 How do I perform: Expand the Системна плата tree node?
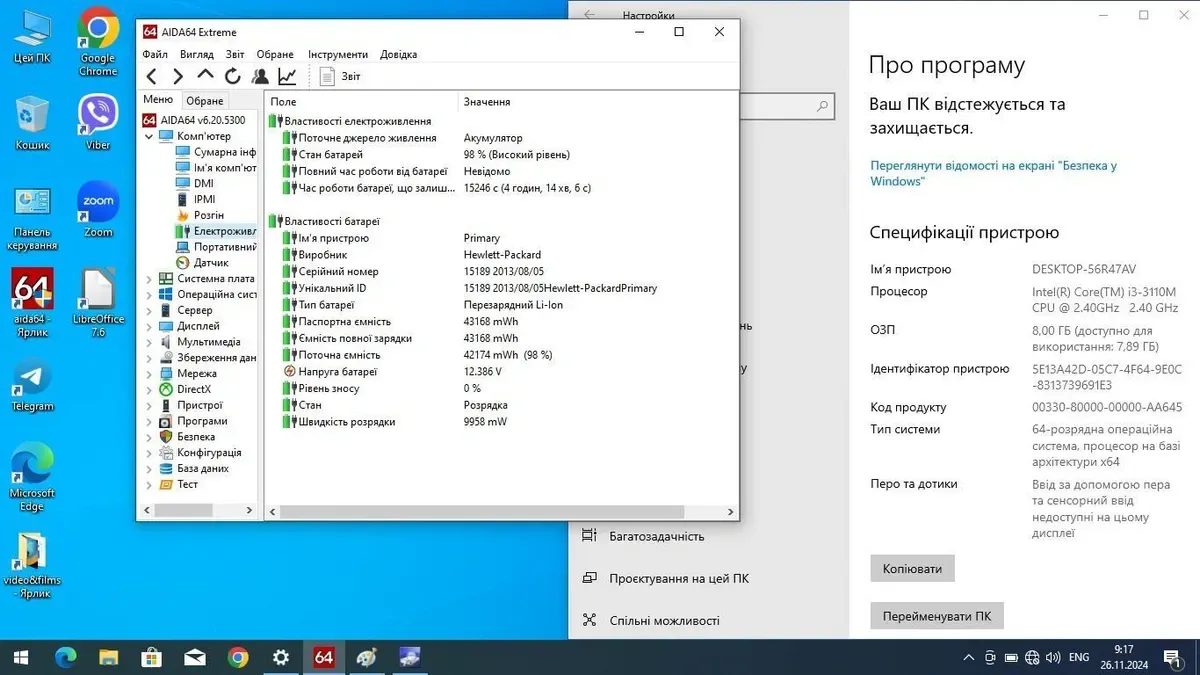point(149,279)
